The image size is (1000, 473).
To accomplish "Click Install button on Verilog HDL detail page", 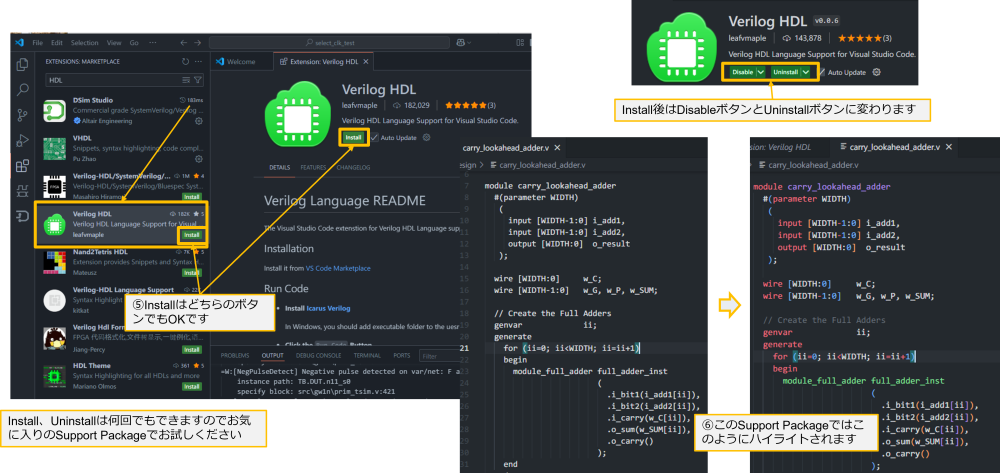I will (353, 137).
